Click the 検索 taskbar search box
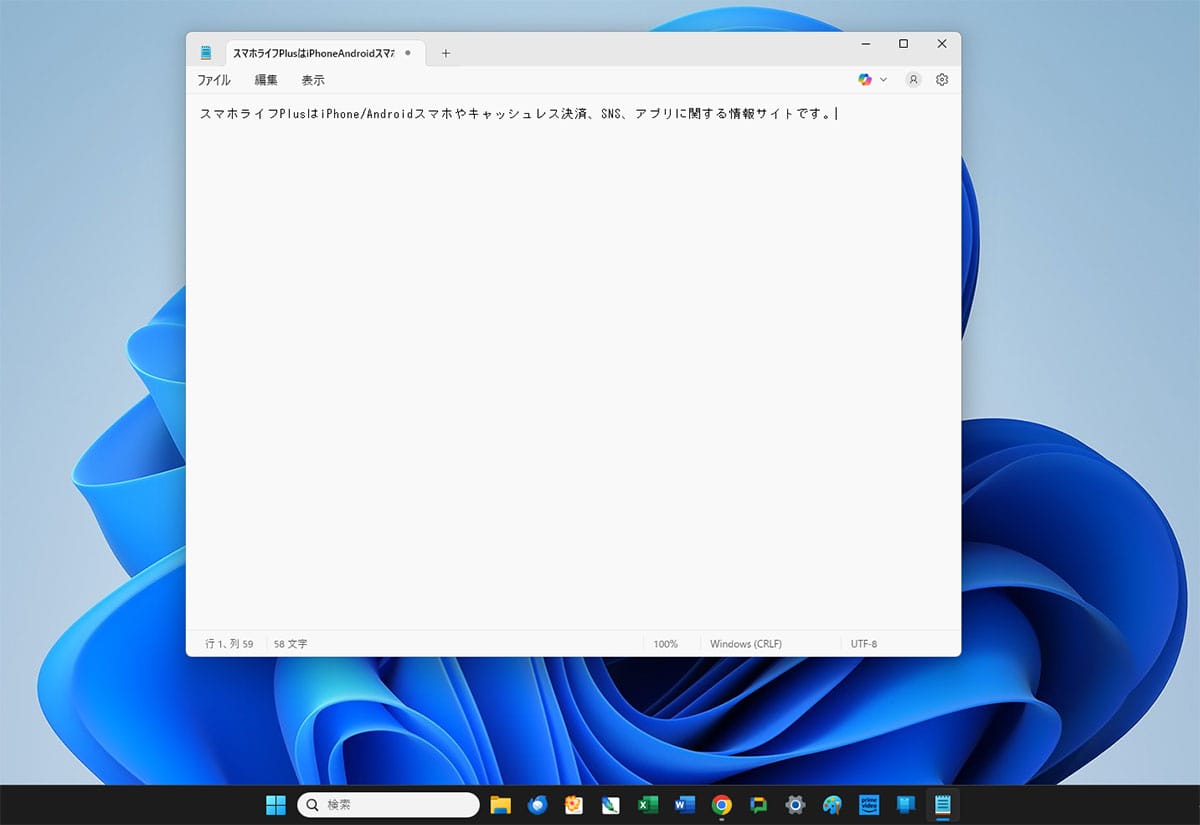The width and height of the screenshot is (1200, 825). [388, 805]
